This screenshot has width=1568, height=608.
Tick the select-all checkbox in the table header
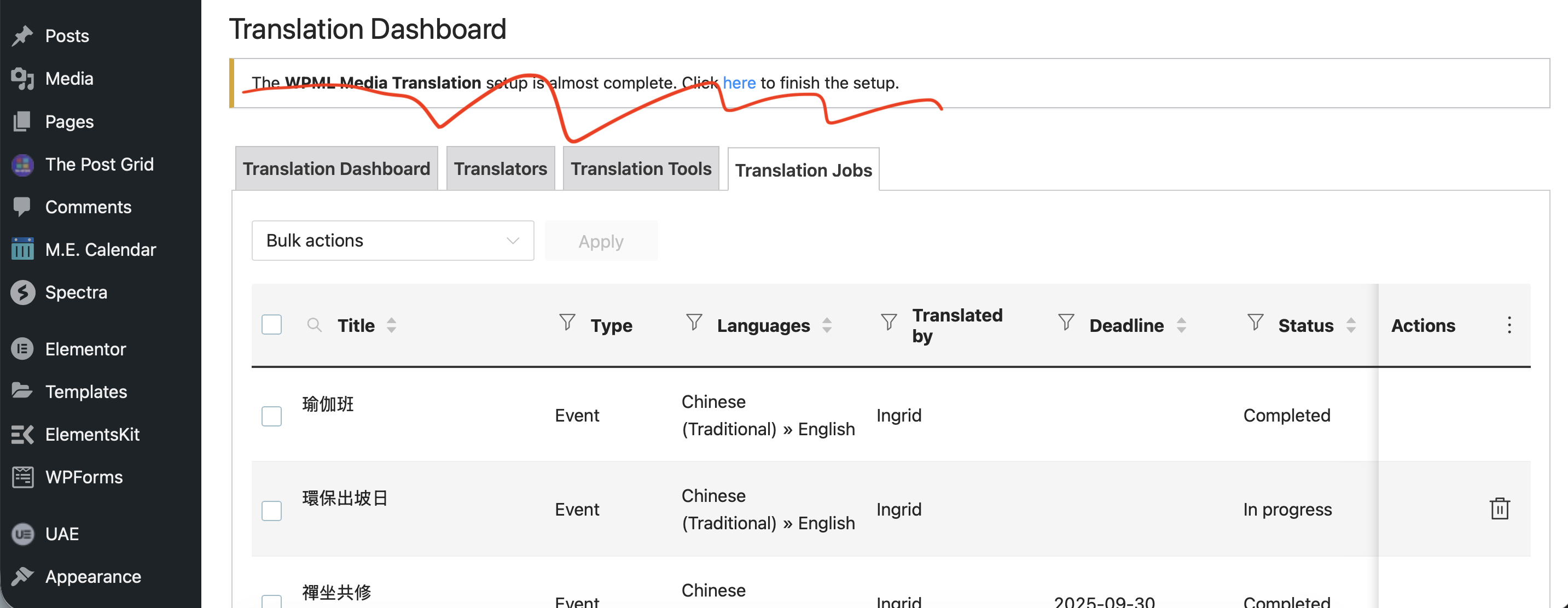point(271,325)
